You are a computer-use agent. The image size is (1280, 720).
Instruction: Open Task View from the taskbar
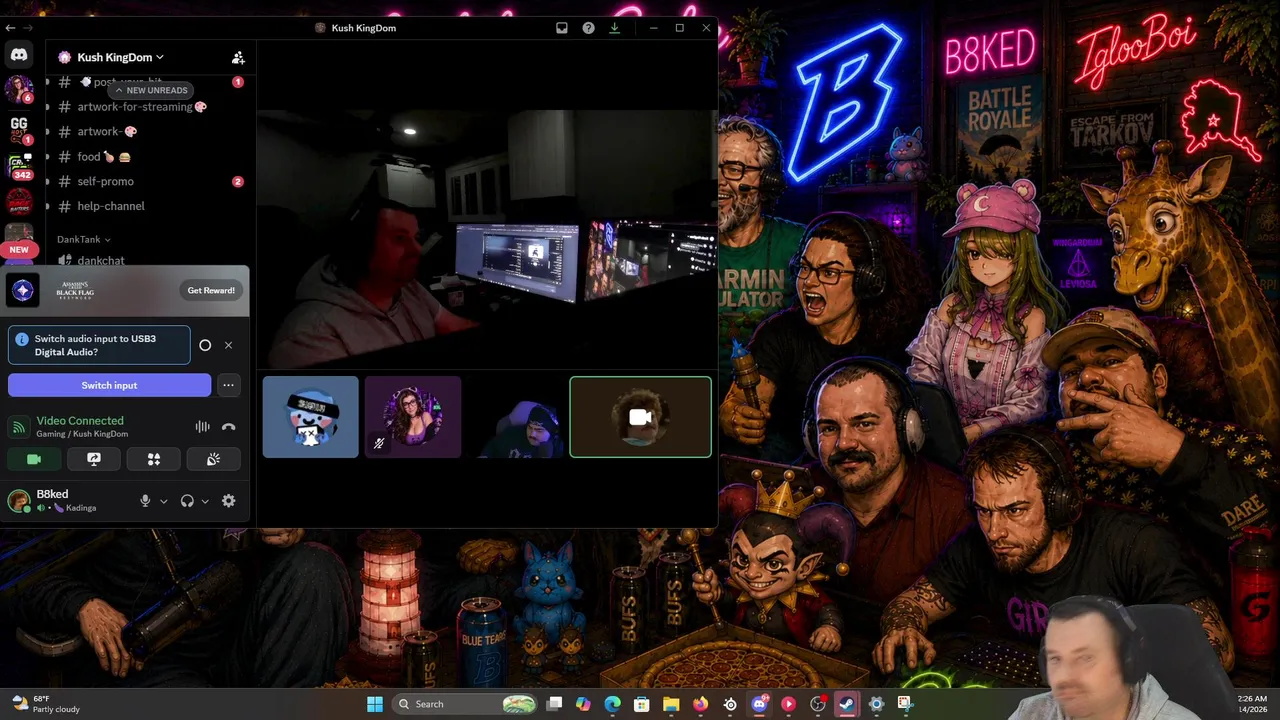click(x=555, y=704)
